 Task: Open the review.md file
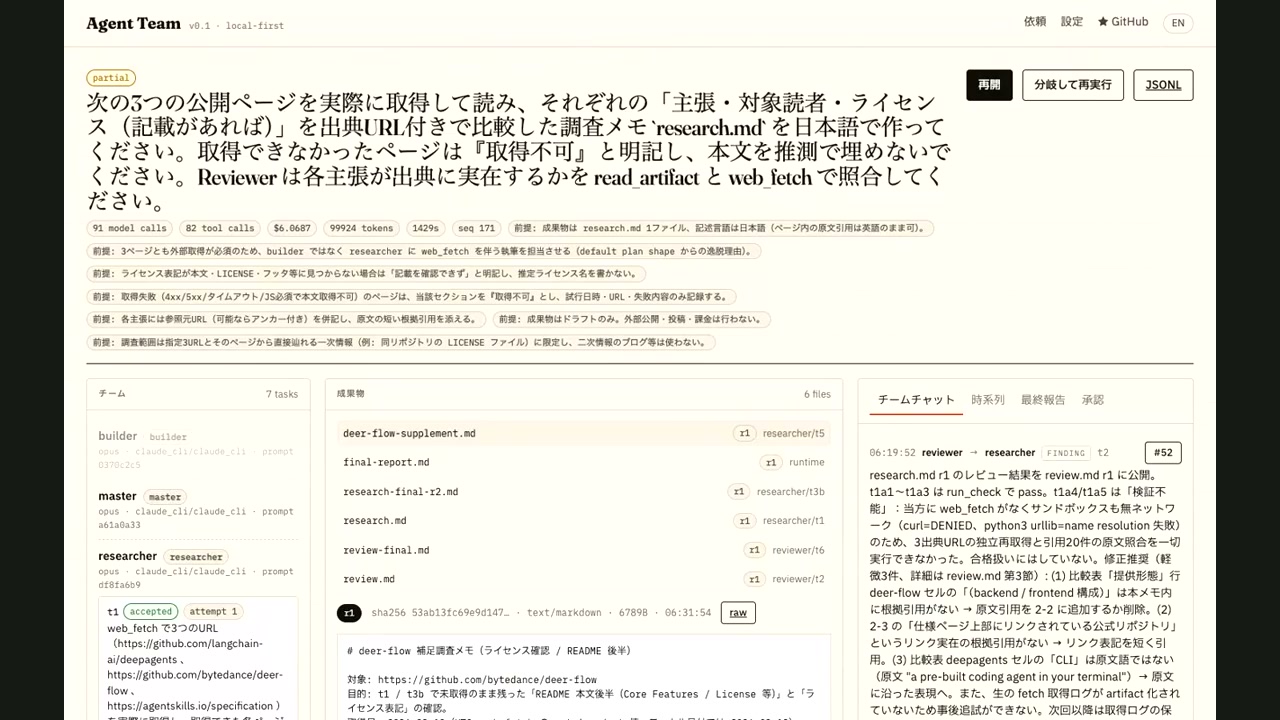coord(584,579)
